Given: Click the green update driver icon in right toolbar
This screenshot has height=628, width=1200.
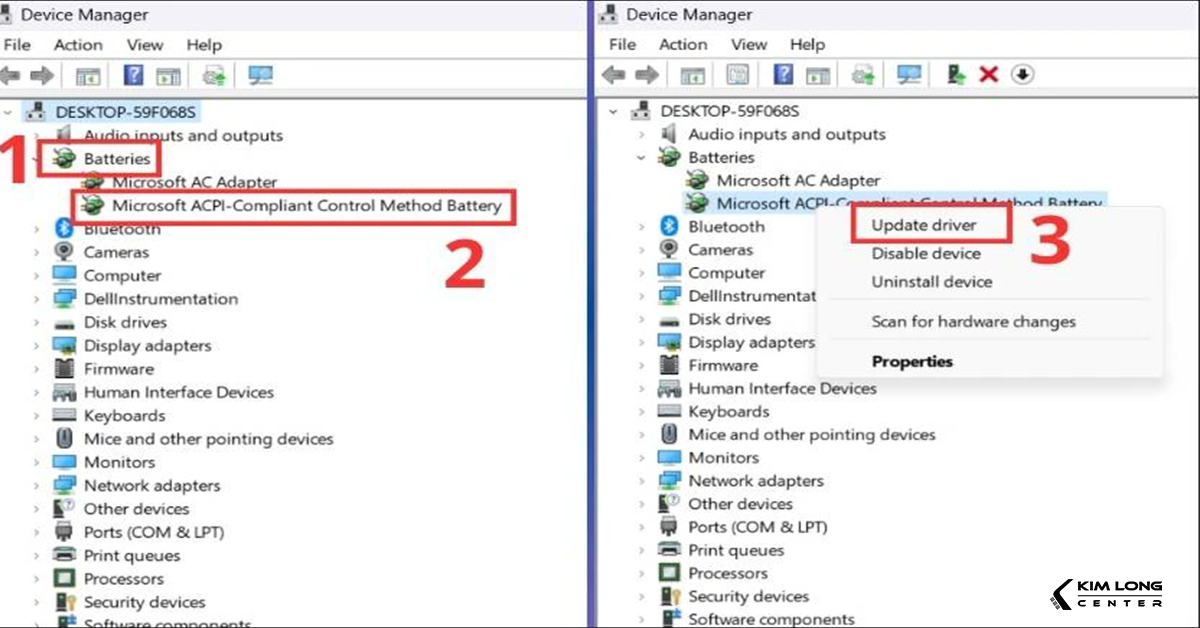Looking at the screenshot, I should [956, 75].
